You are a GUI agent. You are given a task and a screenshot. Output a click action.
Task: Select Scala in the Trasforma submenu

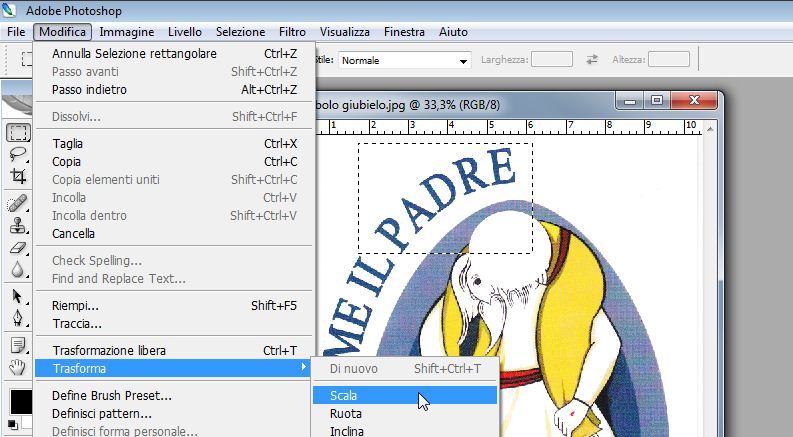pos(405,396)
